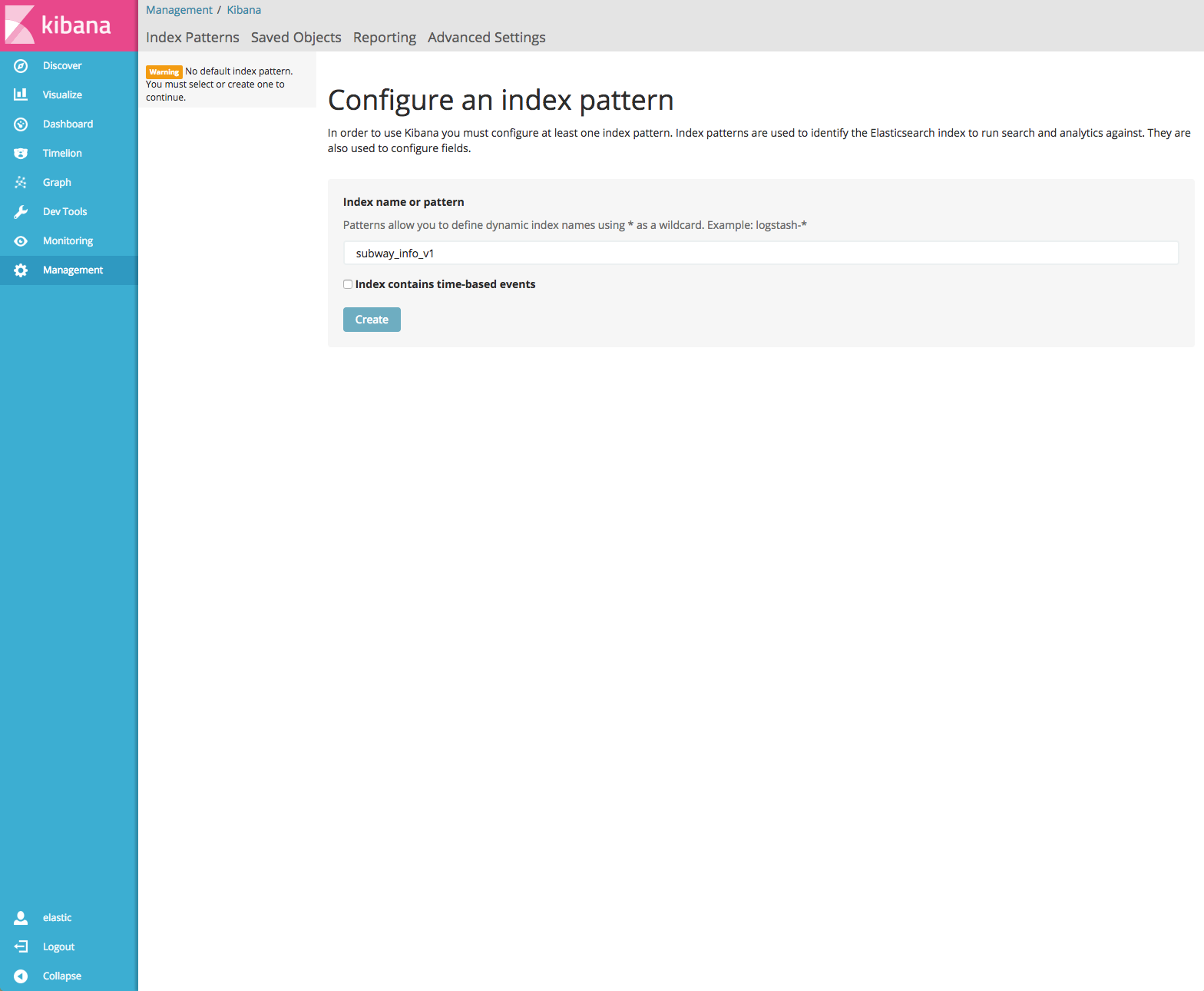Open the Reporting tab

pos(384,38)
